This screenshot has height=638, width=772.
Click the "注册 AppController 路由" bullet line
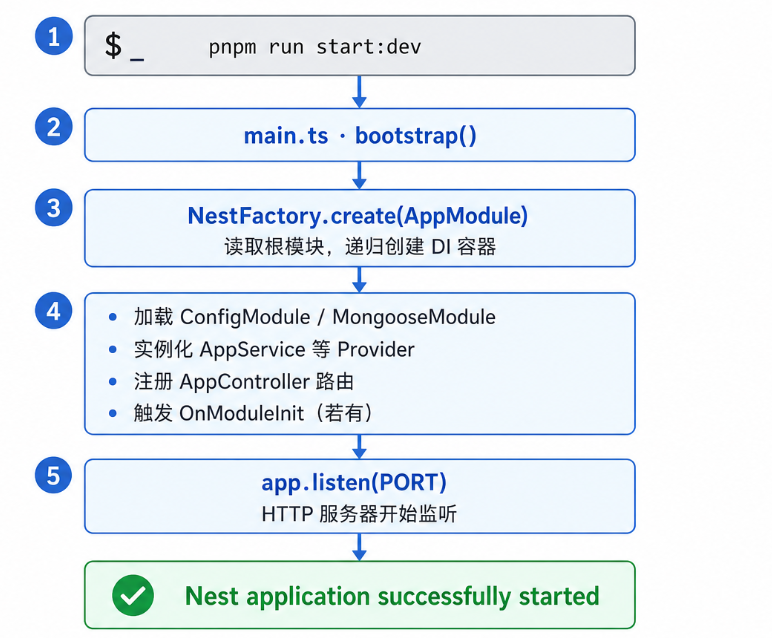(x=244, y=381)
